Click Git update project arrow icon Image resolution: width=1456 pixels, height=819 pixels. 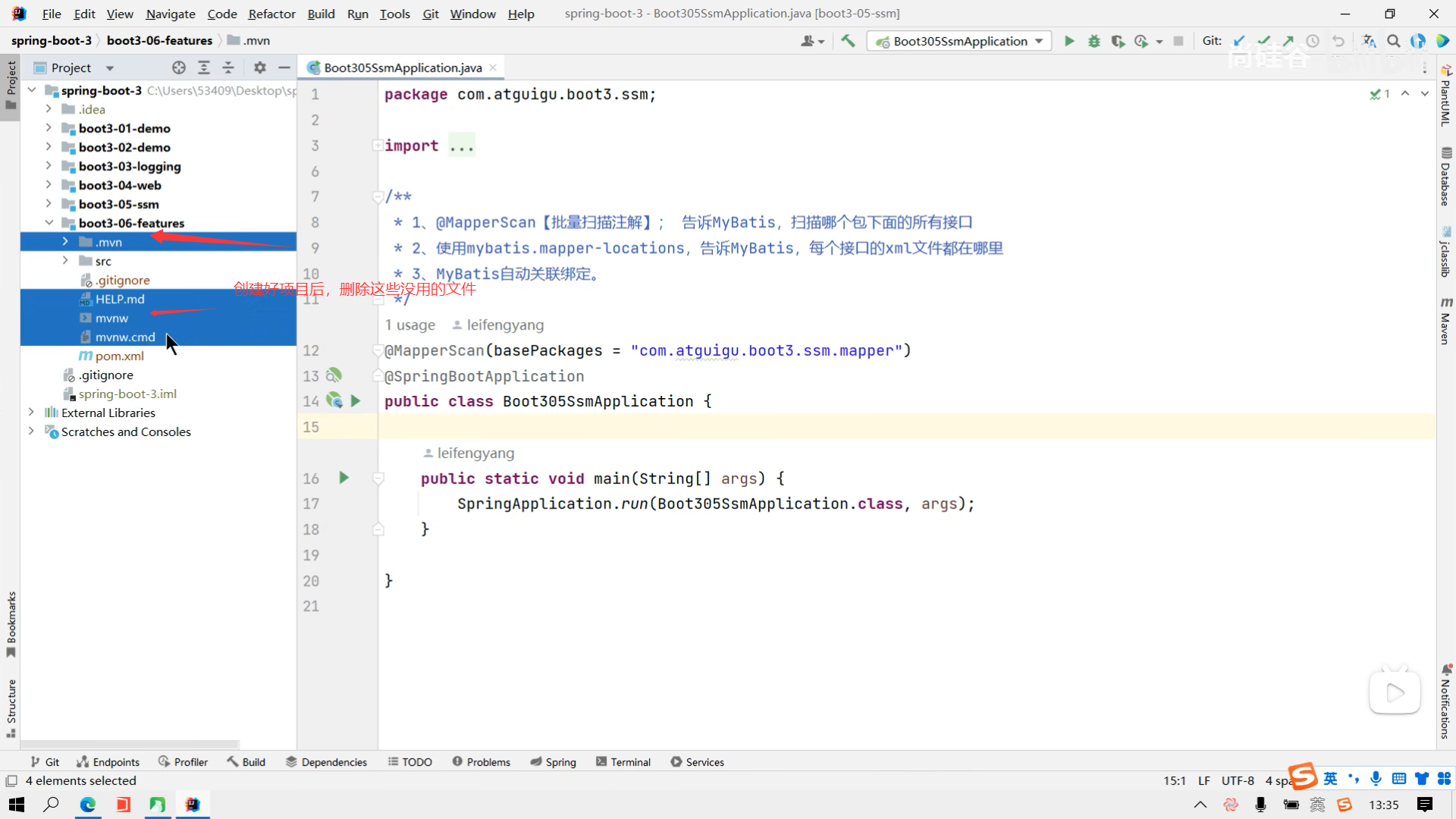click(x=1239, y=41)
